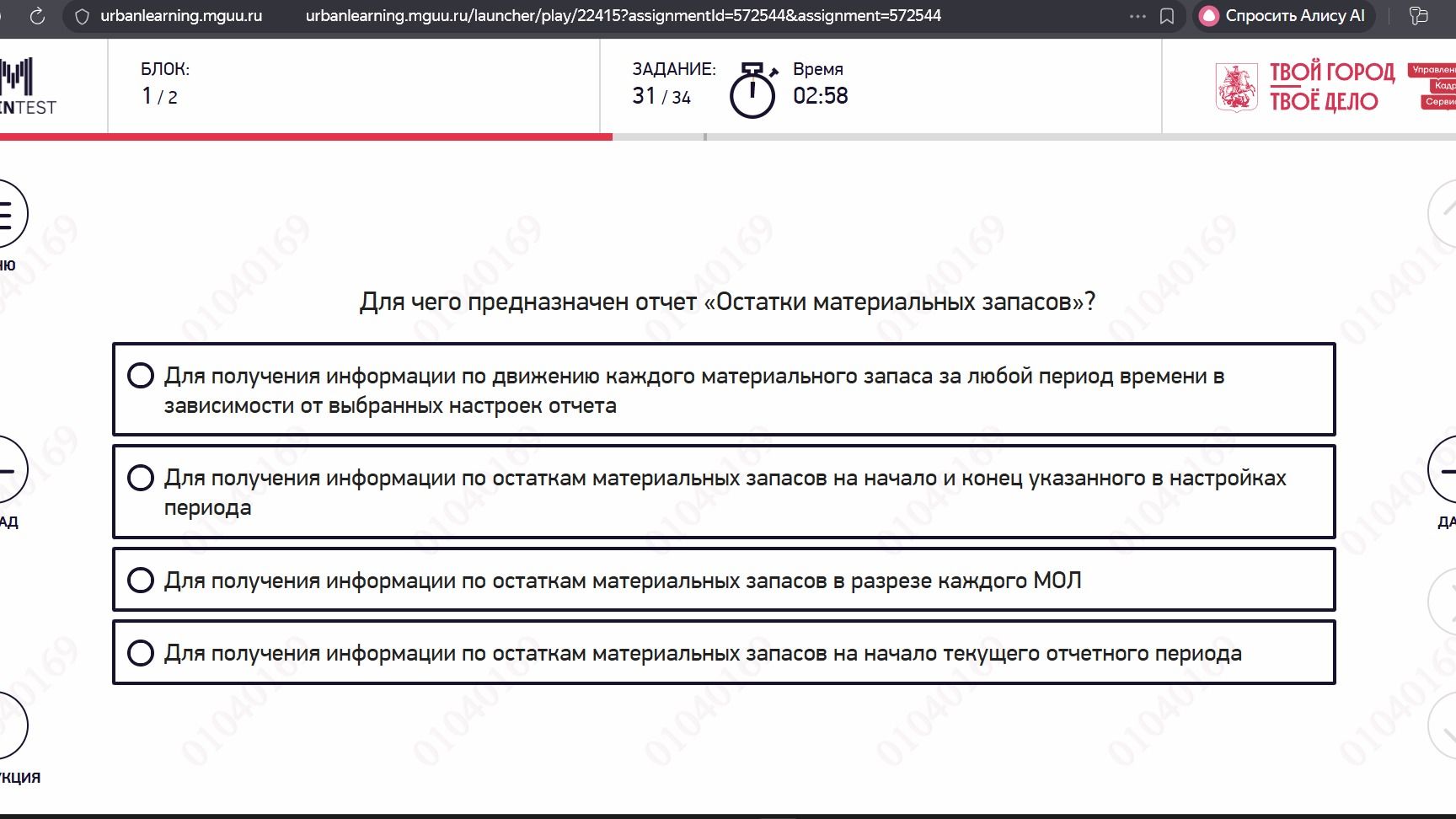Bookmark this page with bookmark icon

[x=1167, y=16]
